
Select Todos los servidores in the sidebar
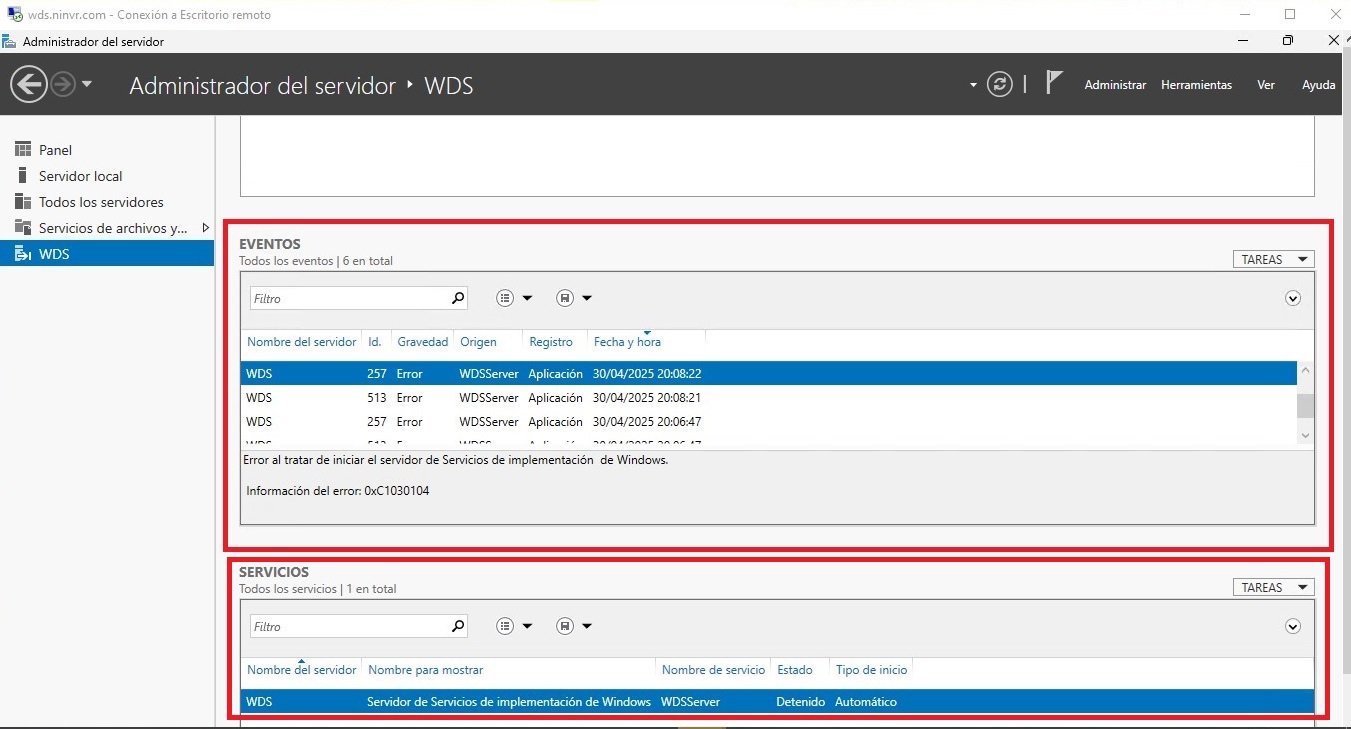click(107, 202)
